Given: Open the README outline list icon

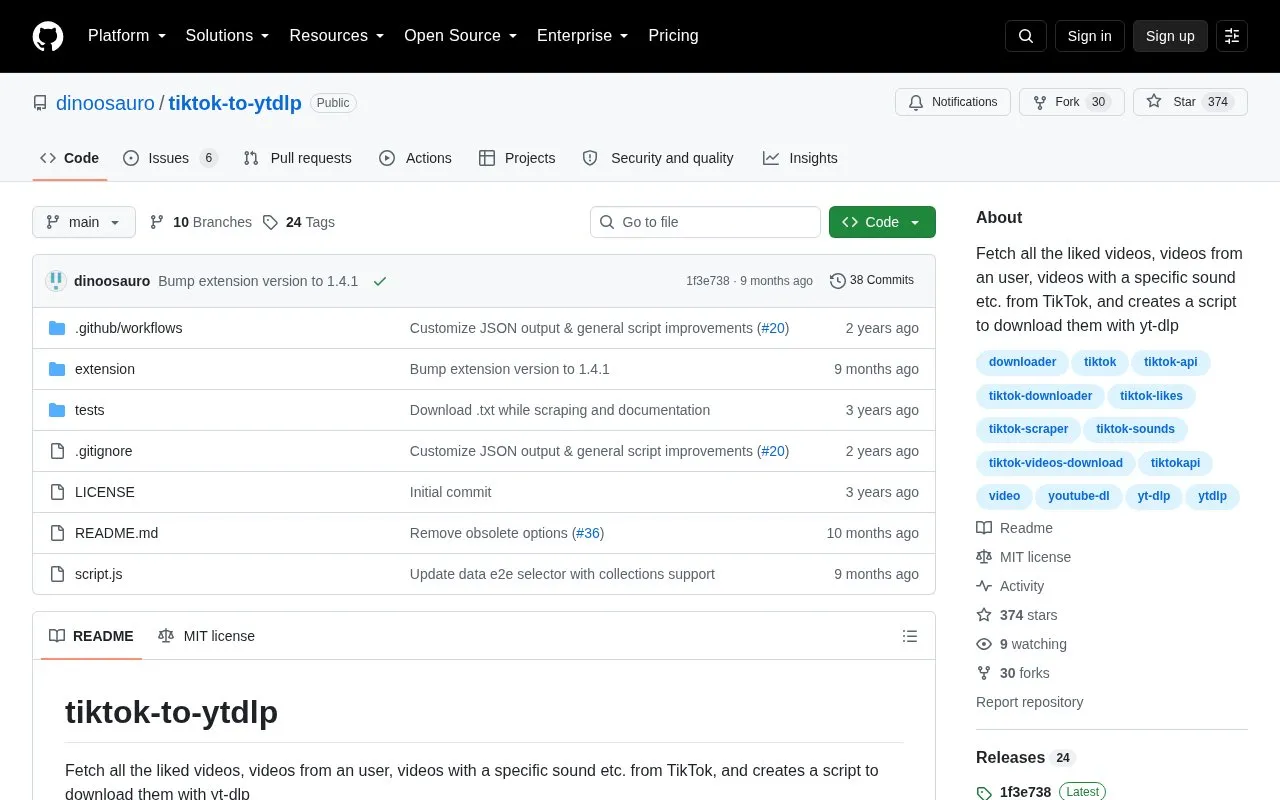Looking at the screenshot, I should 910,636.
